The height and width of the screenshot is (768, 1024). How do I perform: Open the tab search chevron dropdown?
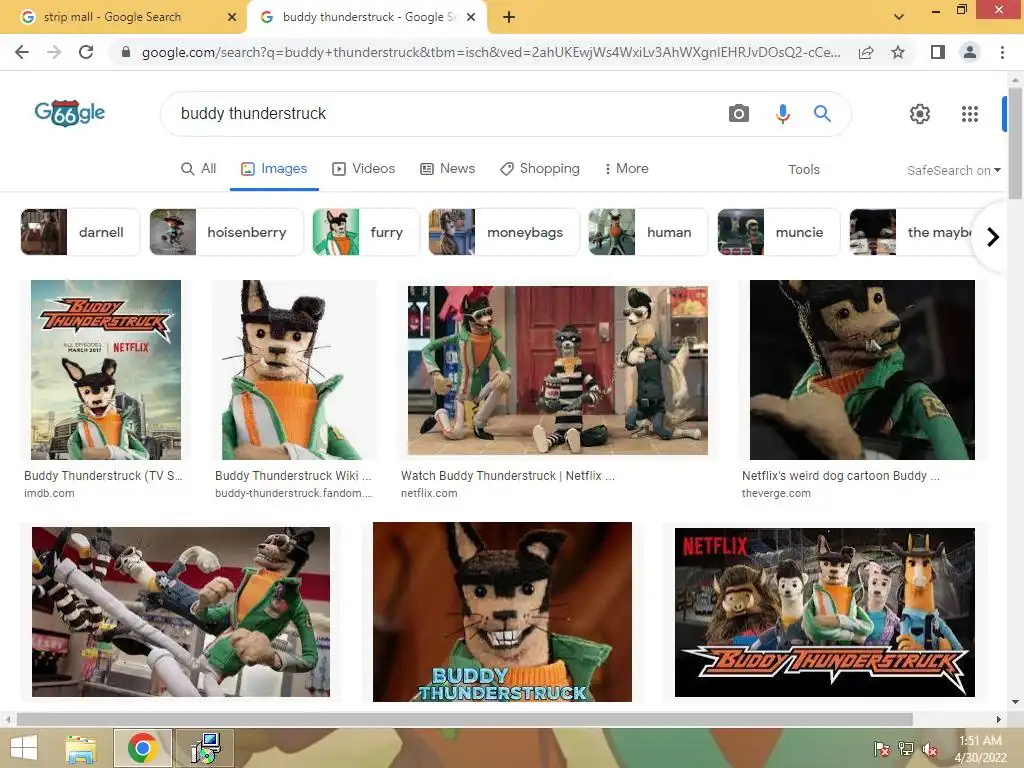(x=899, y=17)
